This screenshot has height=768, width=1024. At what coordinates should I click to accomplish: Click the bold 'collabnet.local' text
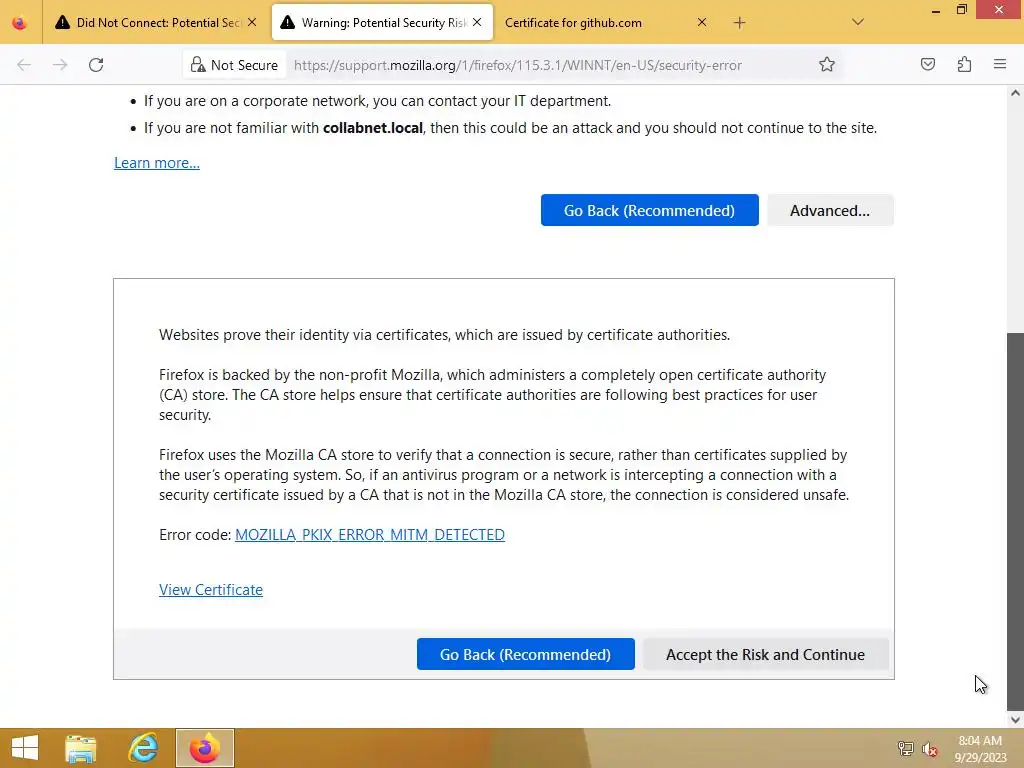coord(373,128)
